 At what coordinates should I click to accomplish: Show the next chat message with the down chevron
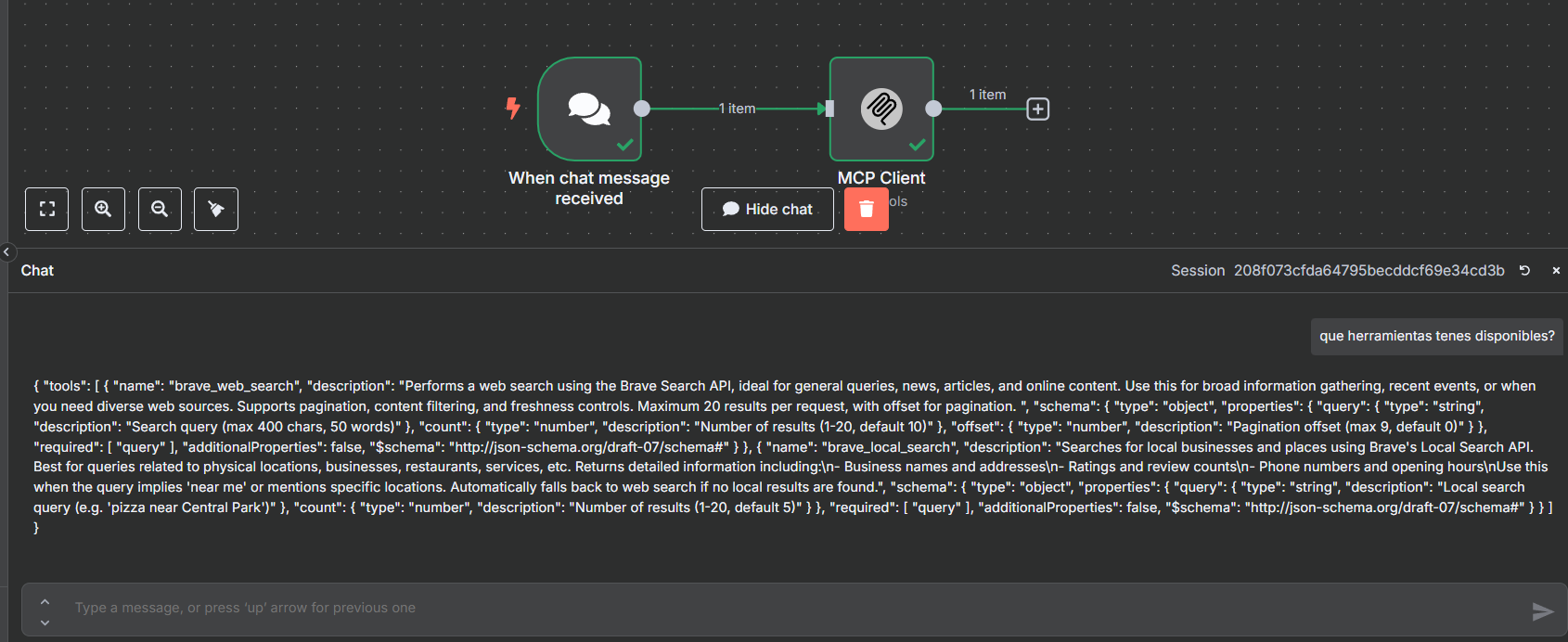click(45, 622)
